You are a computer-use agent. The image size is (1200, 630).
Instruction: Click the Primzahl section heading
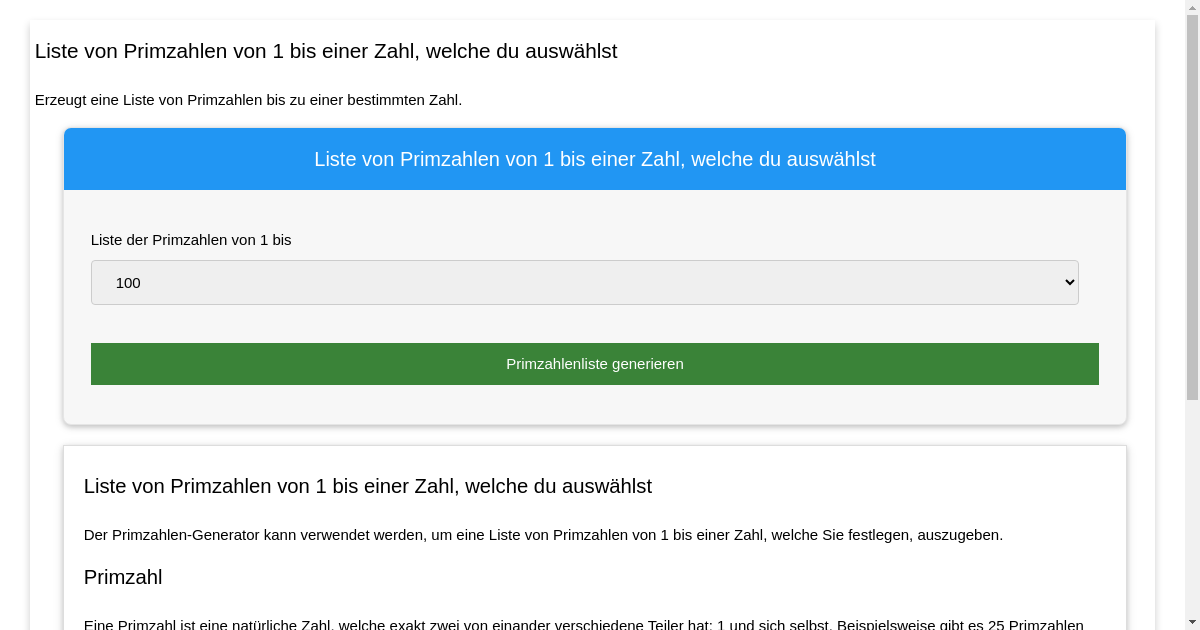(123, 577)
